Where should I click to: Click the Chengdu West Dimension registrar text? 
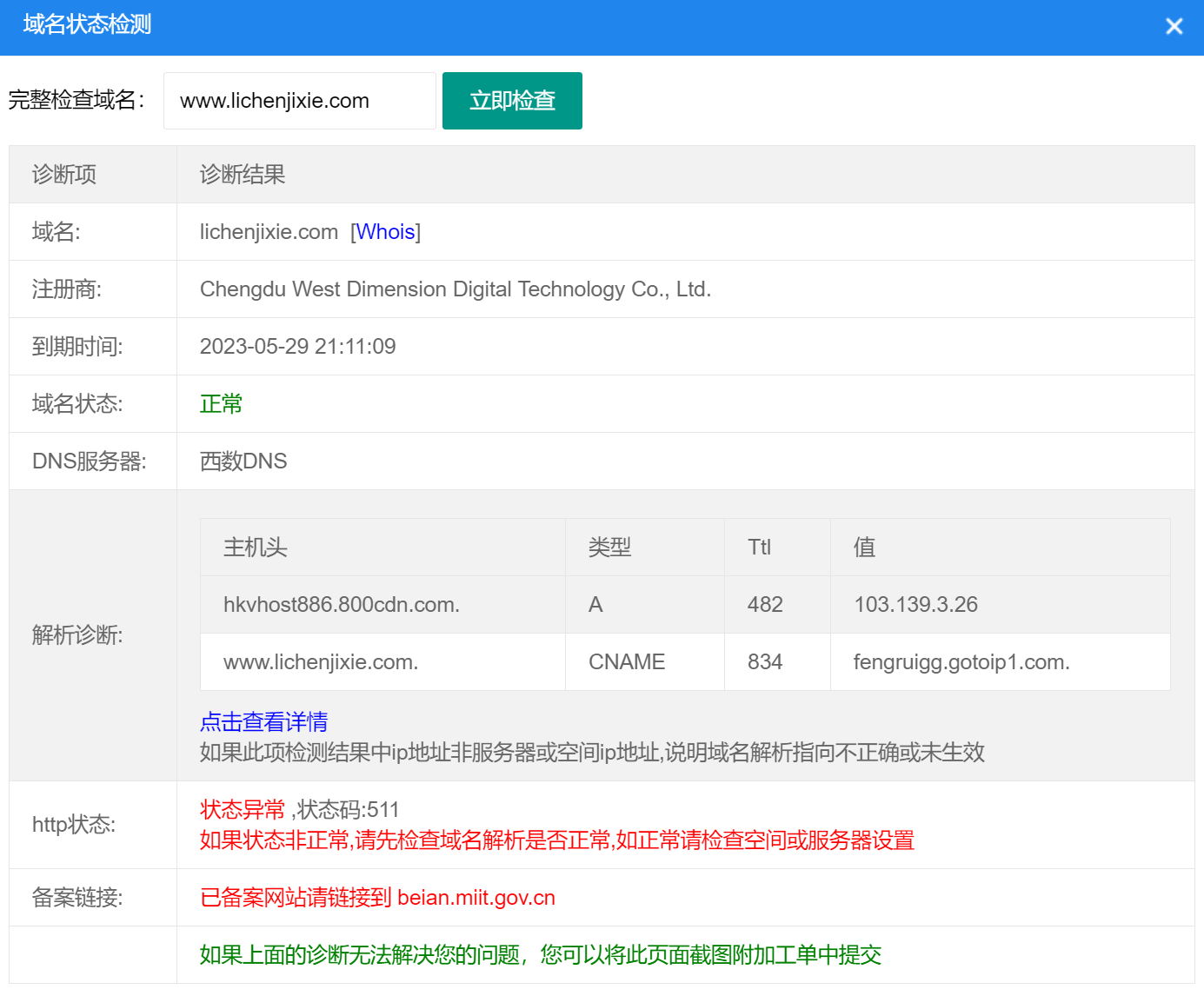point(455,289)
